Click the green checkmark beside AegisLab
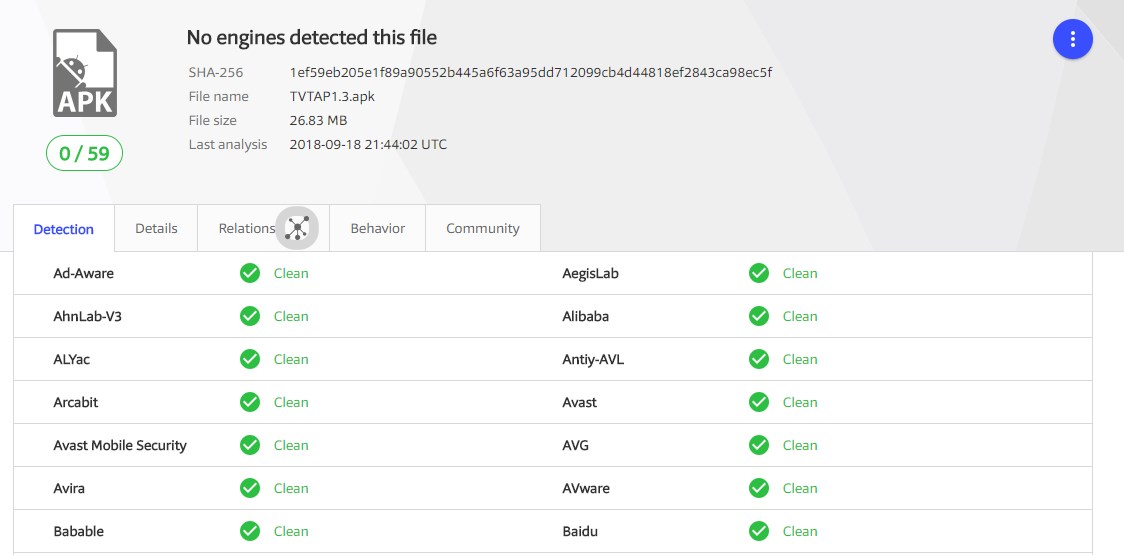The image size is (1124, 555). (x=759, y=273)
